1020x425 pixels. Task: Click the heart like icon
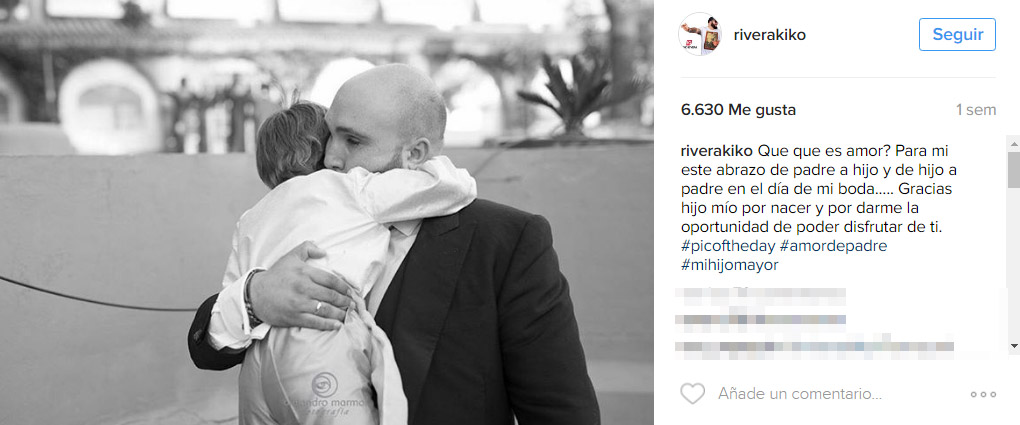[693, 394]
